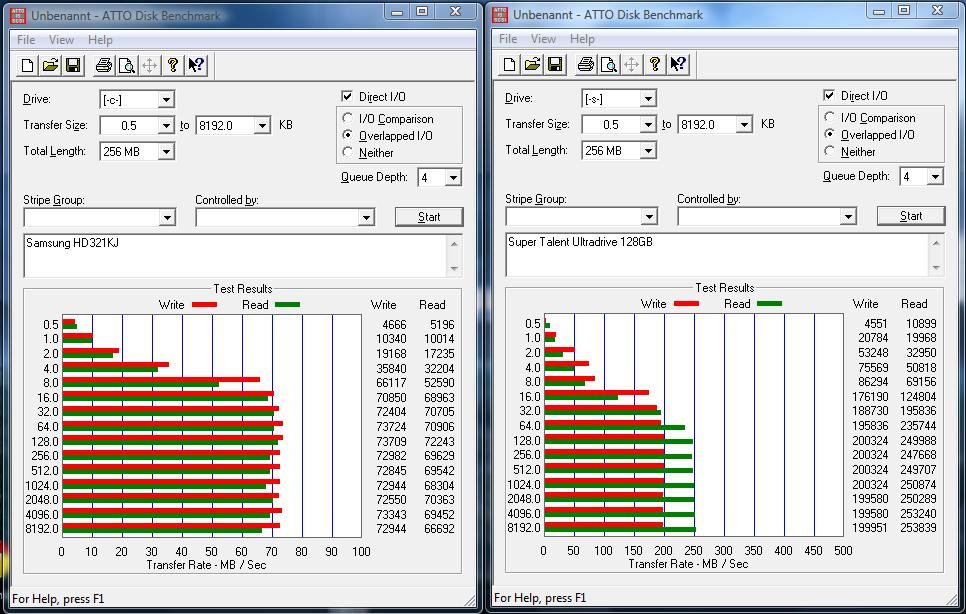This screenshot has height=614, width=966.
Task: Click description scrollbar down arrow, left window
Action: point(454,269)
